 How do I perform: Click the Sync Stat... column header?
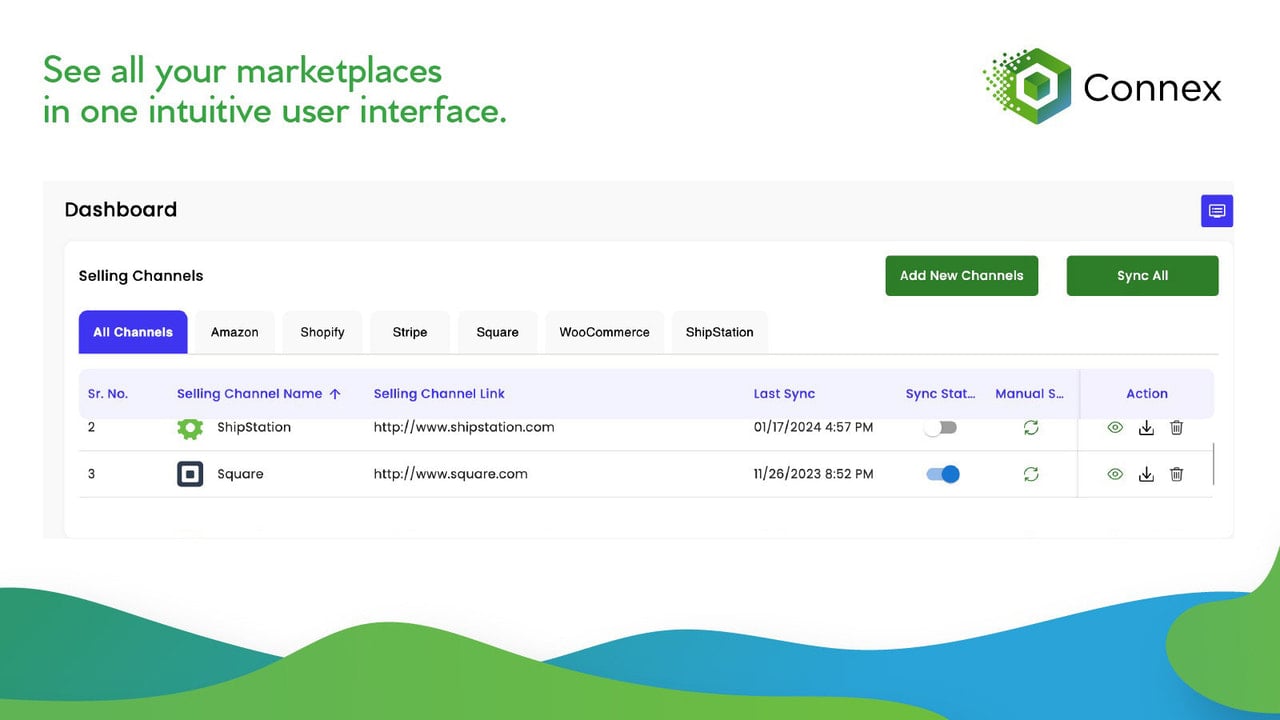(x=941, y=394)
